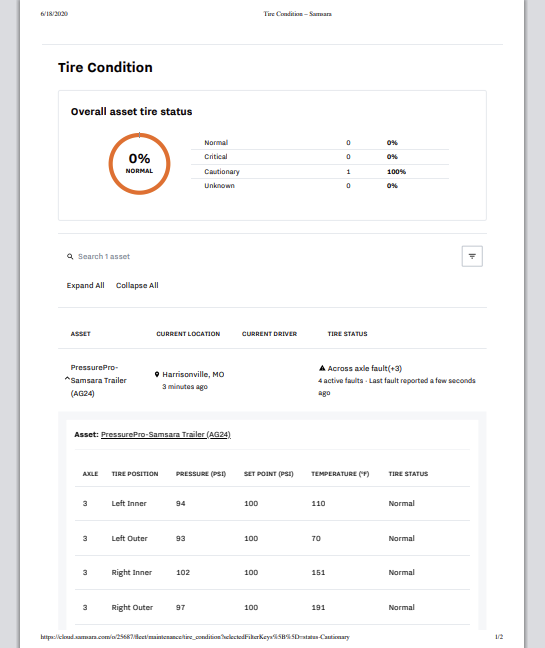
Task: Click the ASSET column header
Action: (x=81, y=334)
